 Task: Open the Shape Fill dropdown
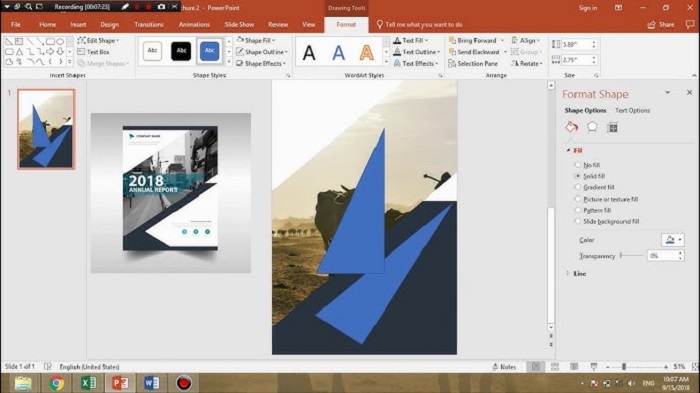click(x=256, y=40)
